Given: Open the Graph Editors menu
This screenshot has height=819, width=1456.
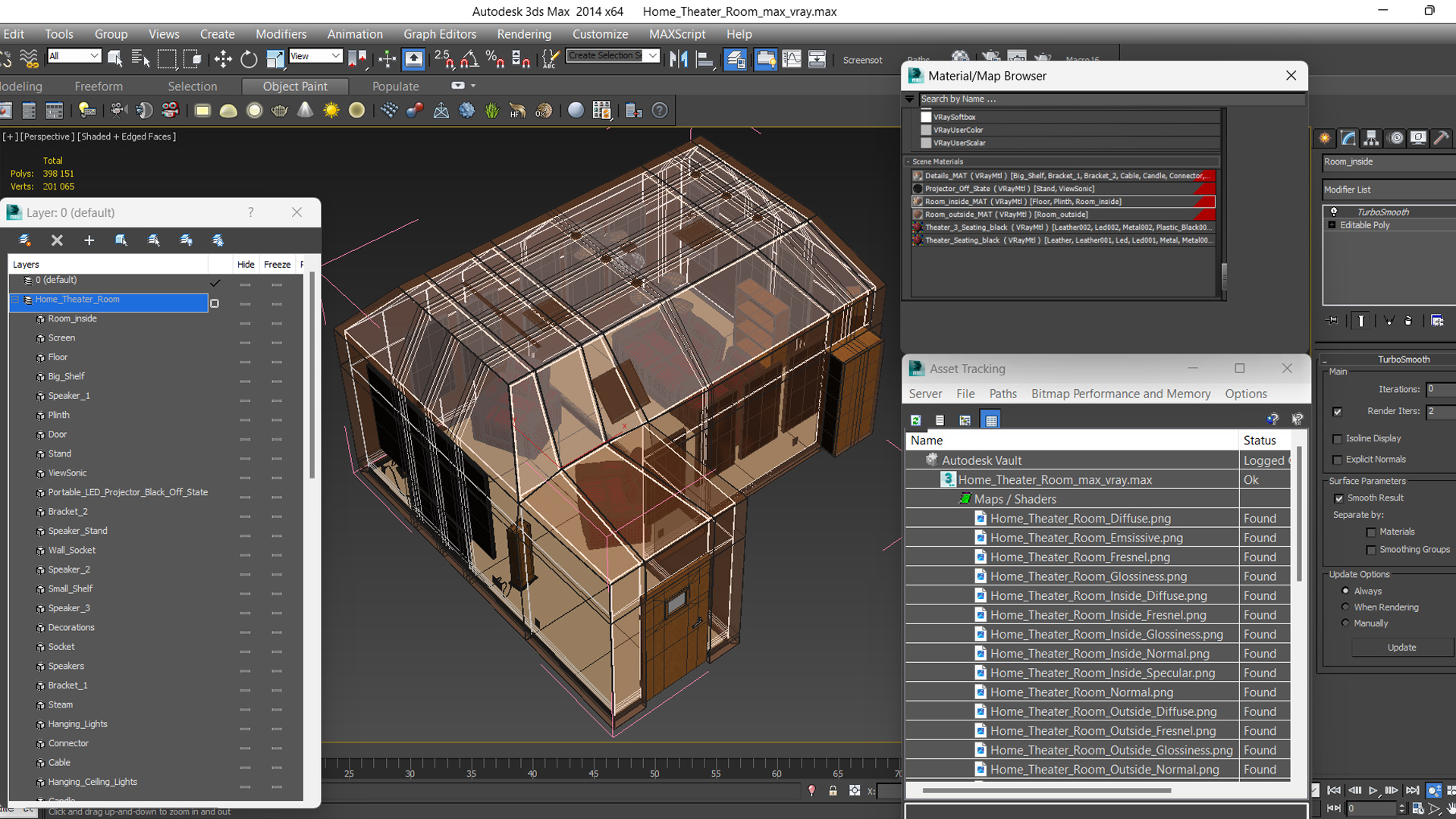Looking at the screenshot, I should coord(440,34).
